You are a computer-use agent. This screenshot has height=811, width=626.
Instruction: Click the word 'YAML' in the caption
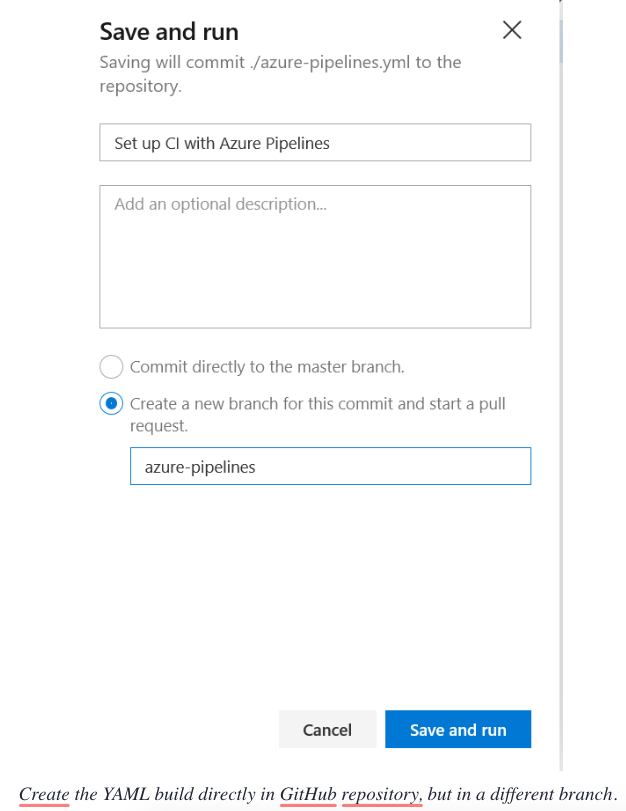pos(128,794)
